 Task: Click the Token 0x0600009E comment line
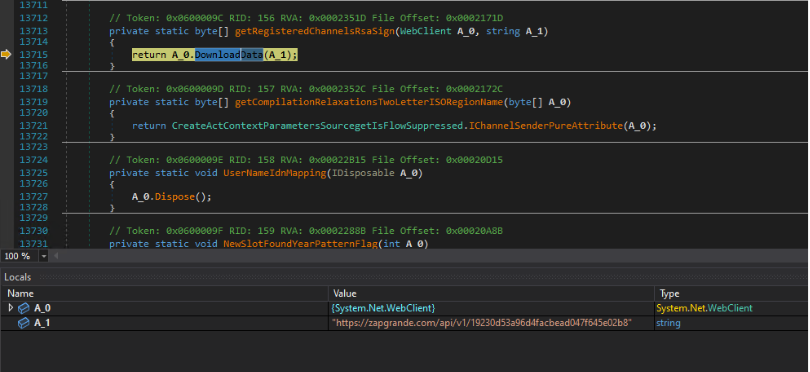[x=306, y=160]
